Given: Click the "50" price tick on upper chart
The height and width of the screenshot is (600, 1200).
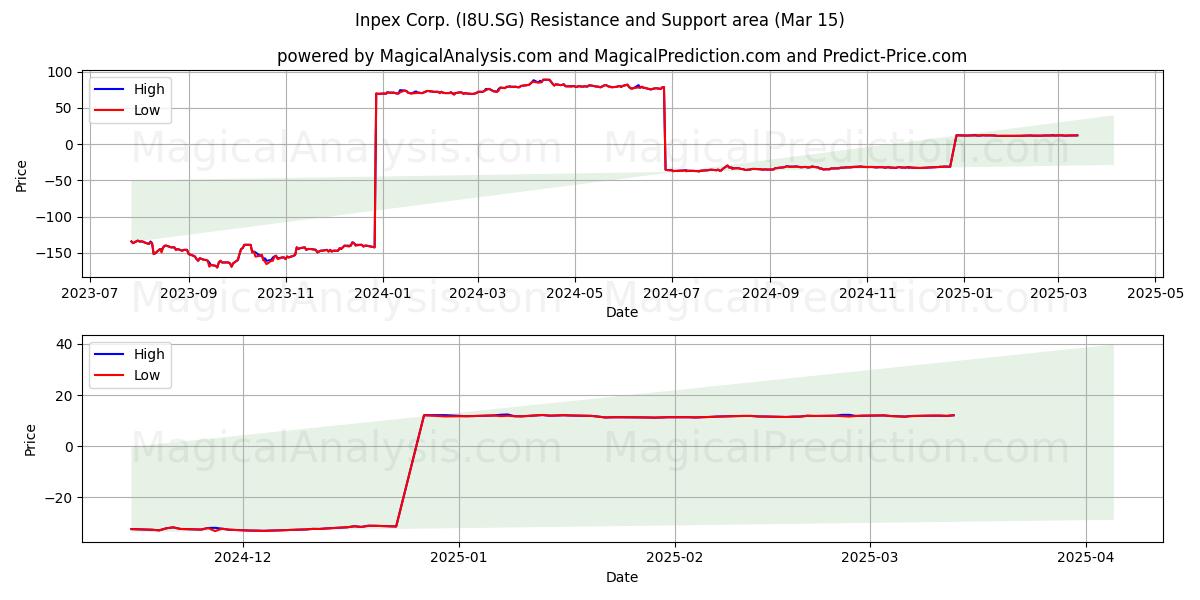Looking at the screenshot, I should pos(65,108).
